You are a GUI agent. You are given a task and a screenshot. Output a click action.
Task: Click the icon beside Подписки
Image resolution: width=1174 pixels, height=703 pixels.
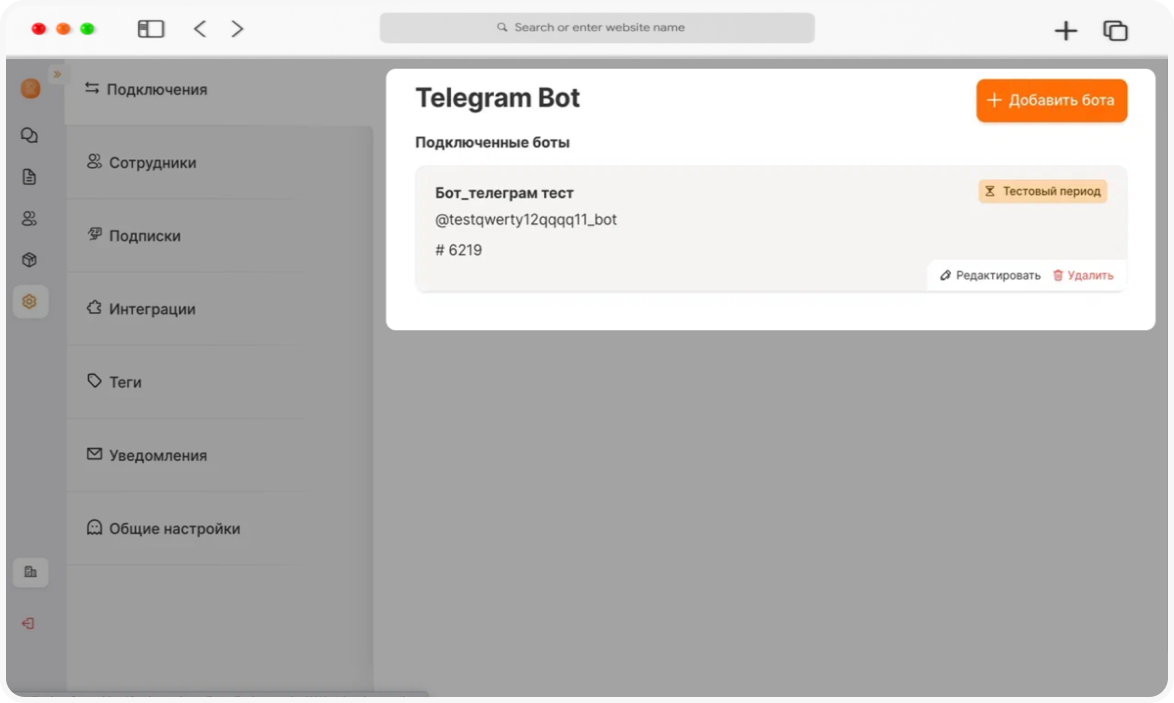click(94, 234)
